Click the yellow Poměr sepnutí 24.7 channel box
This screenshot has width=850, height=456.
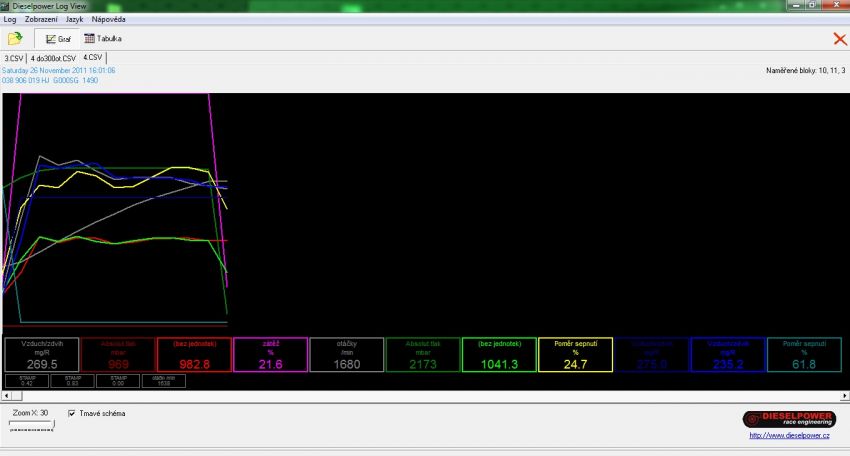(x=575, y=355)
